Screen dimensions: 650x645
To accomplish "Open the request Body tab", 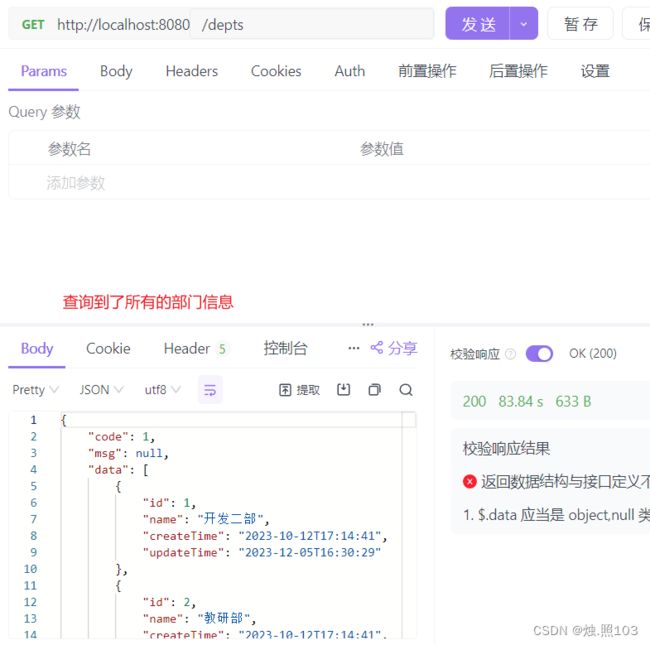I will [x=116, y=71].
